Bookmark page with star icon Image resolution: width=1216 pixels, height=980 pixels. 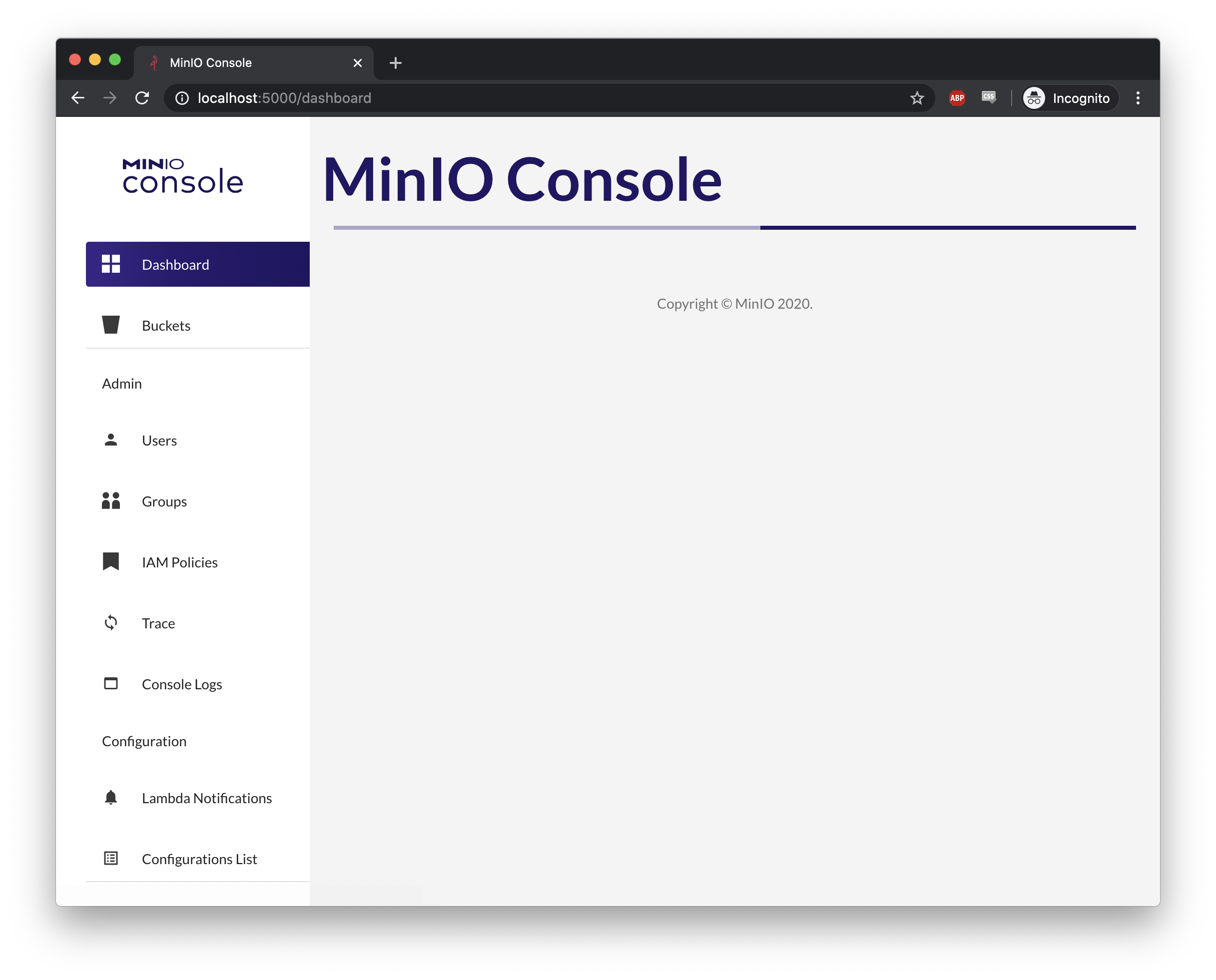click(x=917, y=98)
